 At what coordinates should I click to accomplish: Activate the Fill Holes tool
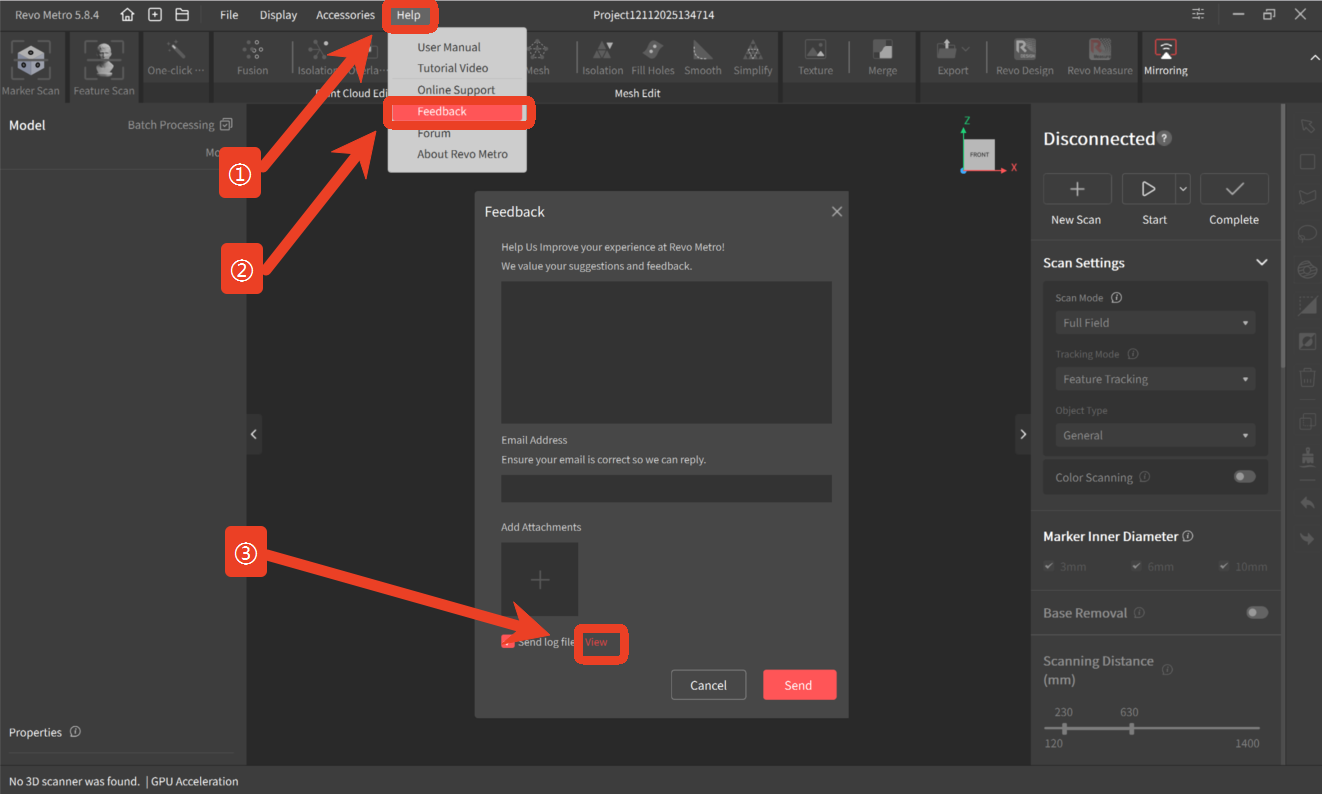(x=653, y=57)
